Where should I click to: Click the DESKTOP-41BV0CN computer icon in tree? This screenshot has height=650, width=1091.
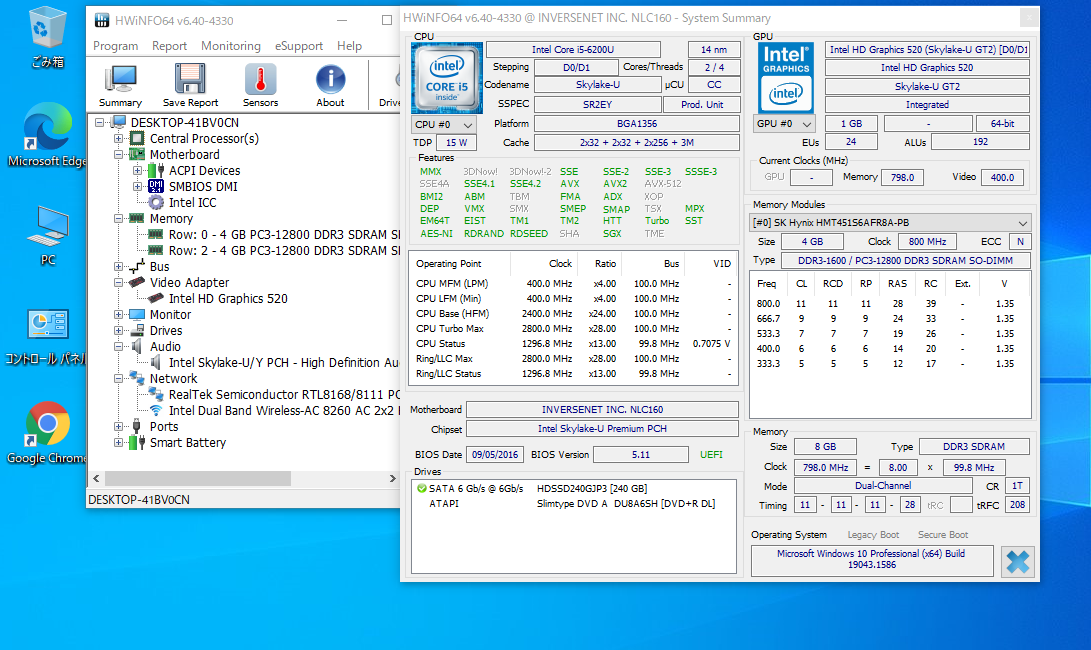click(x=118, y=122)
